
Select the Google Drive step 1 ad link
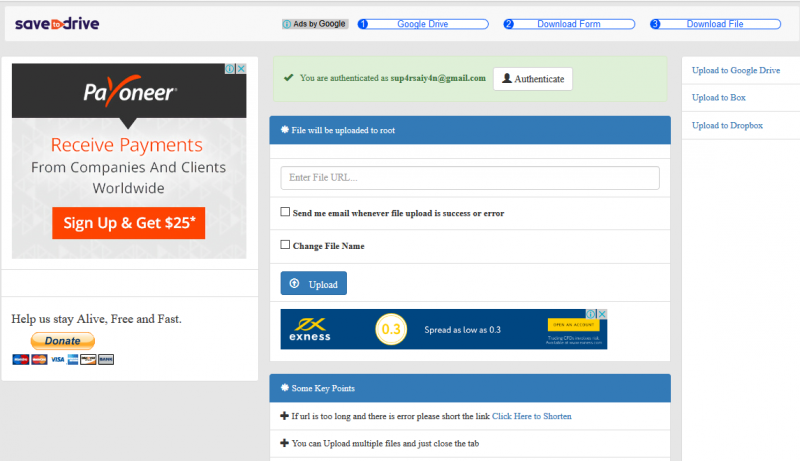422,24
